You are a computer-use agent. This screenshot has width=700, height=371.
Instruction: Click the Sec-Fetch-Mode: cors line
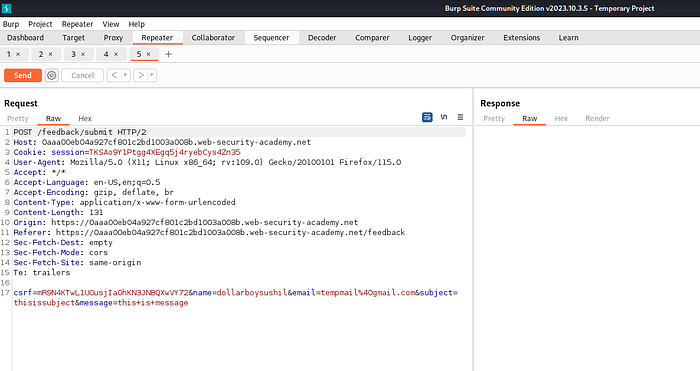click(60, 252)
